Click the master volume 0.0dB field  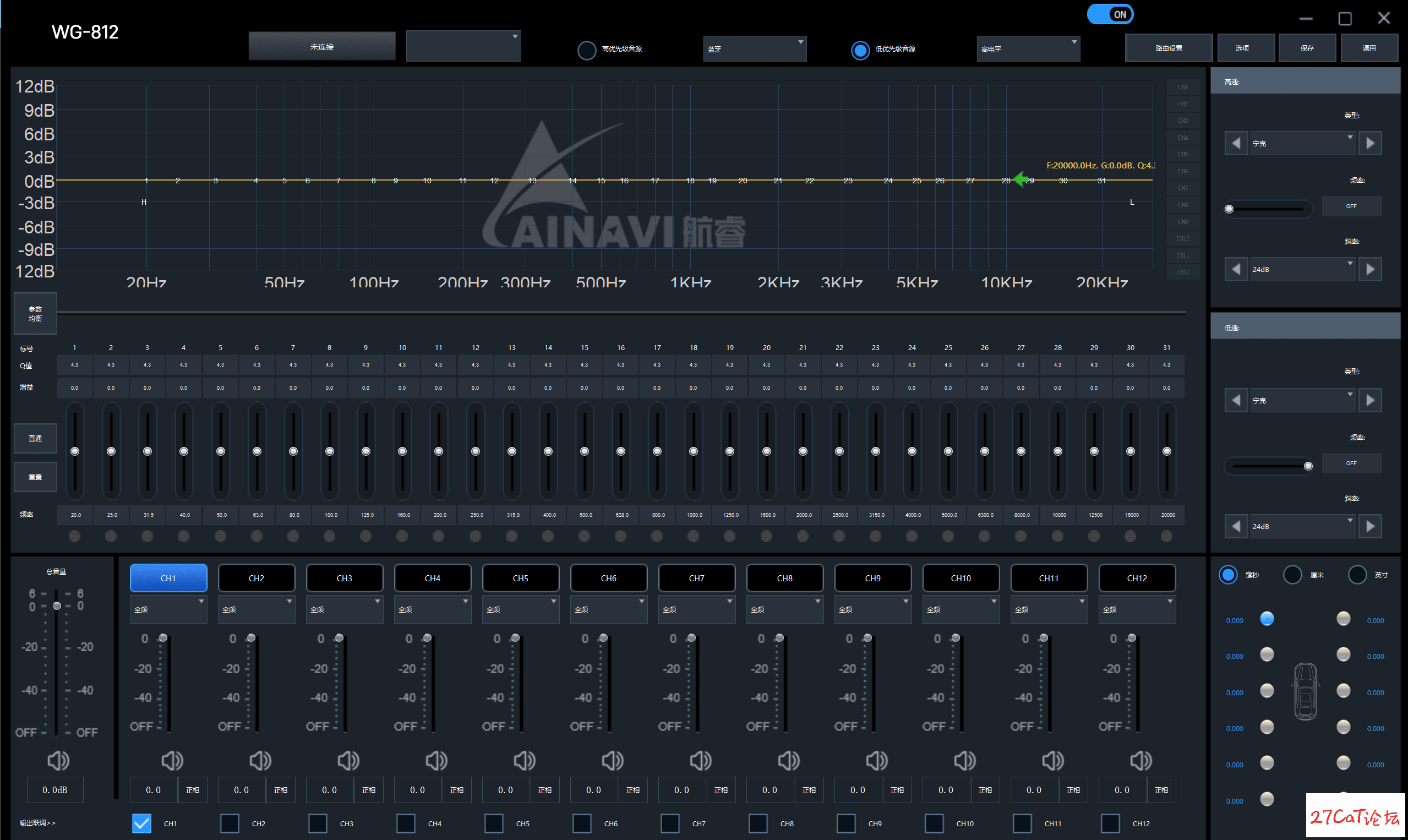click(55, 789)
